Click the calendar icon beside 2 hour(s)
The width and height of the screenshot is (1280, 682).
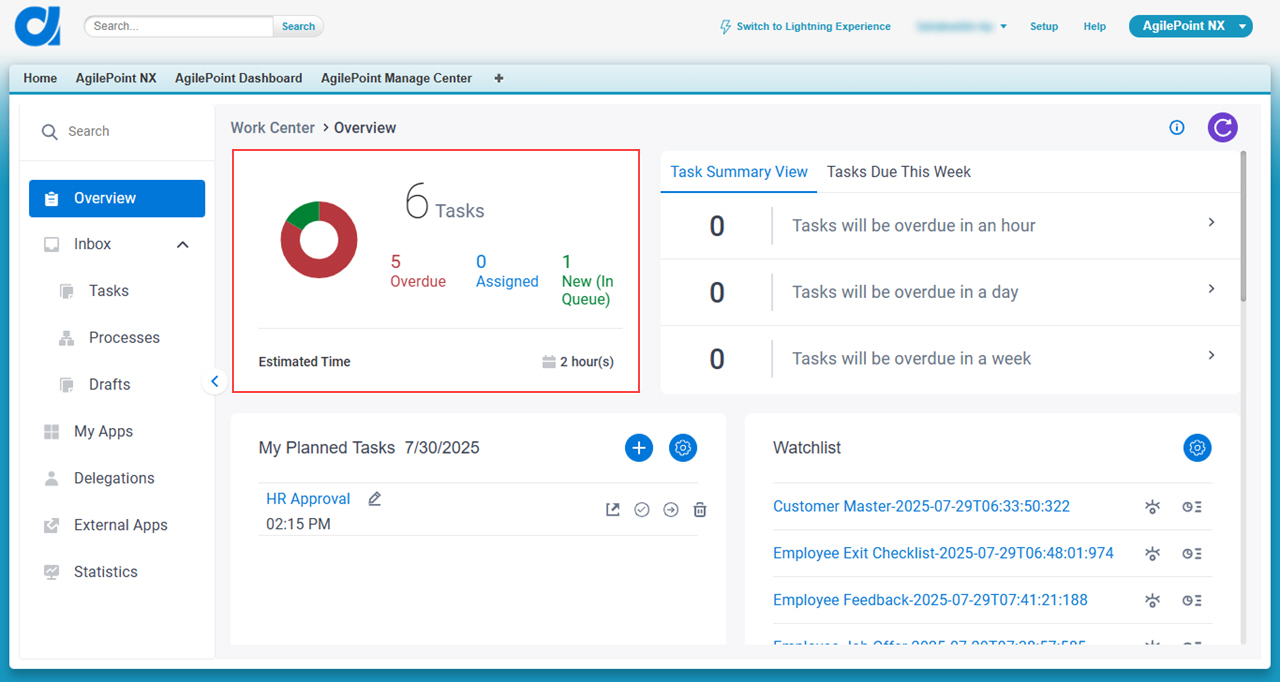click(x=548, y=362)
